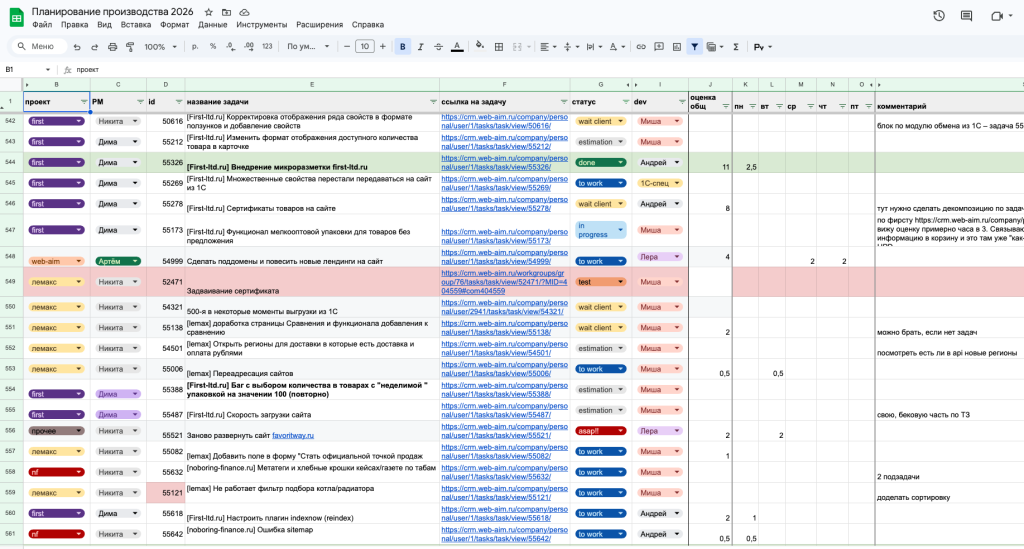The image size is (1024, 549).
Task: Open the Формат menu
Action: (174, 25)
